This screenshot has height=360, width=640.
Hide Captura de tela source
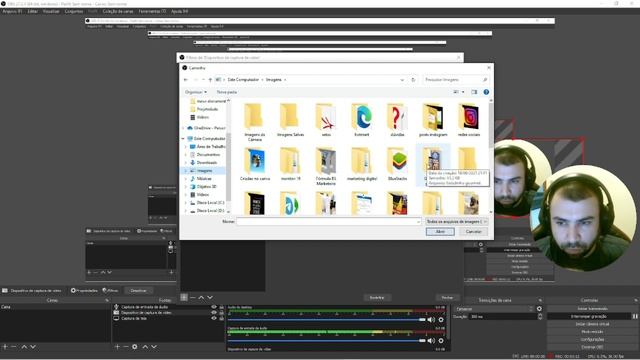tap(214, 318)
